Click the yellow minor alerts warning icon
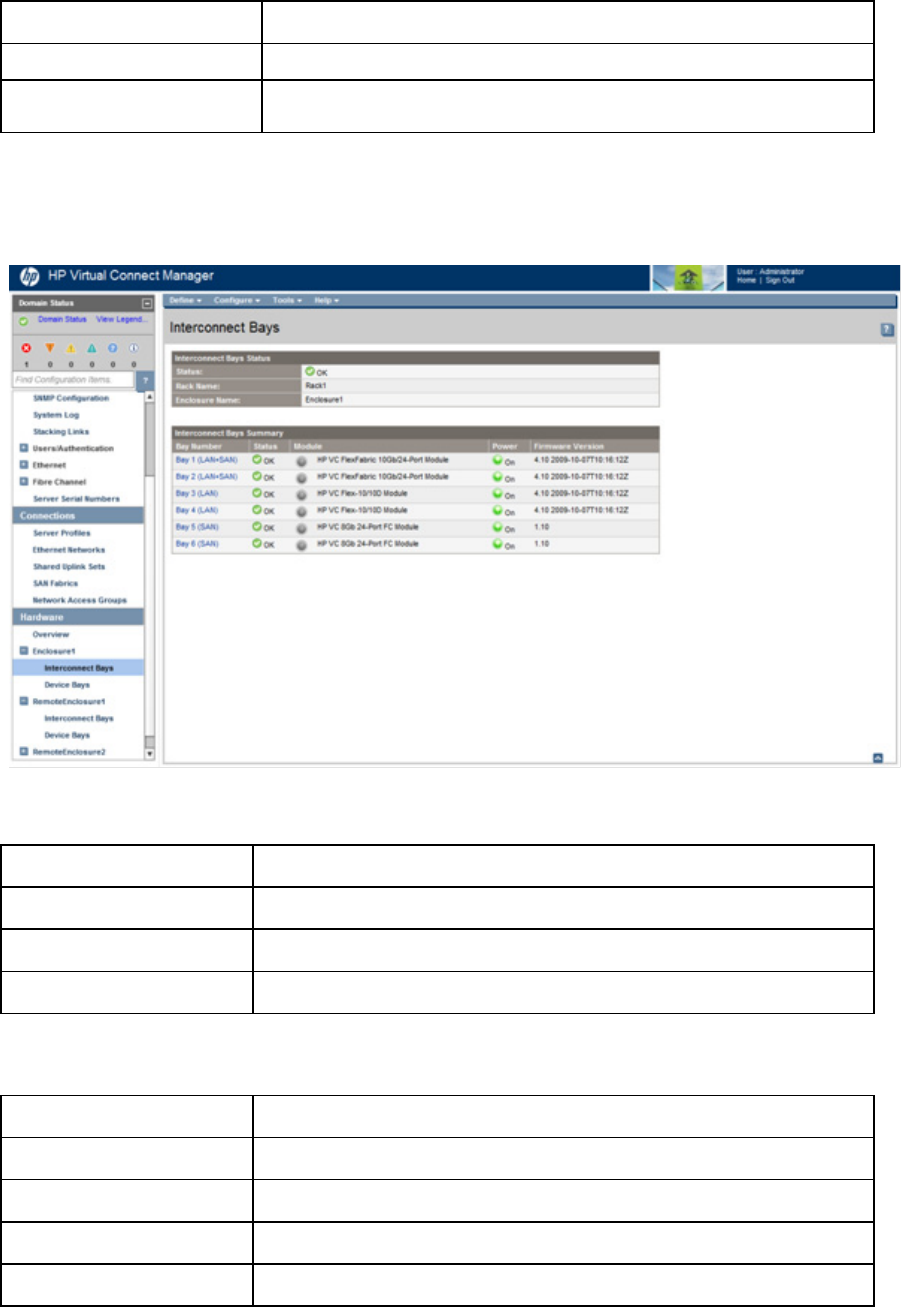Screen dimensions: 902x1307 pyautogui.click(x=72, y=349)
